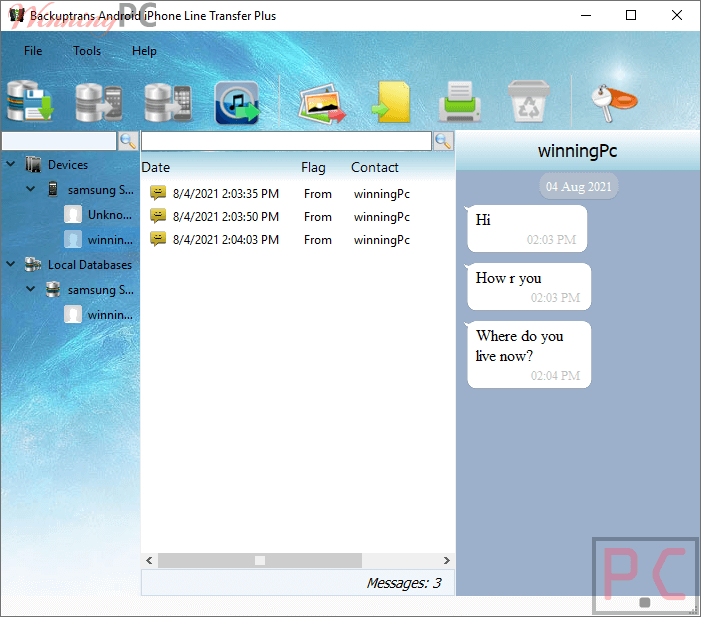Close the Backuptrans window

pyautogui.click(x=676, y=15)
